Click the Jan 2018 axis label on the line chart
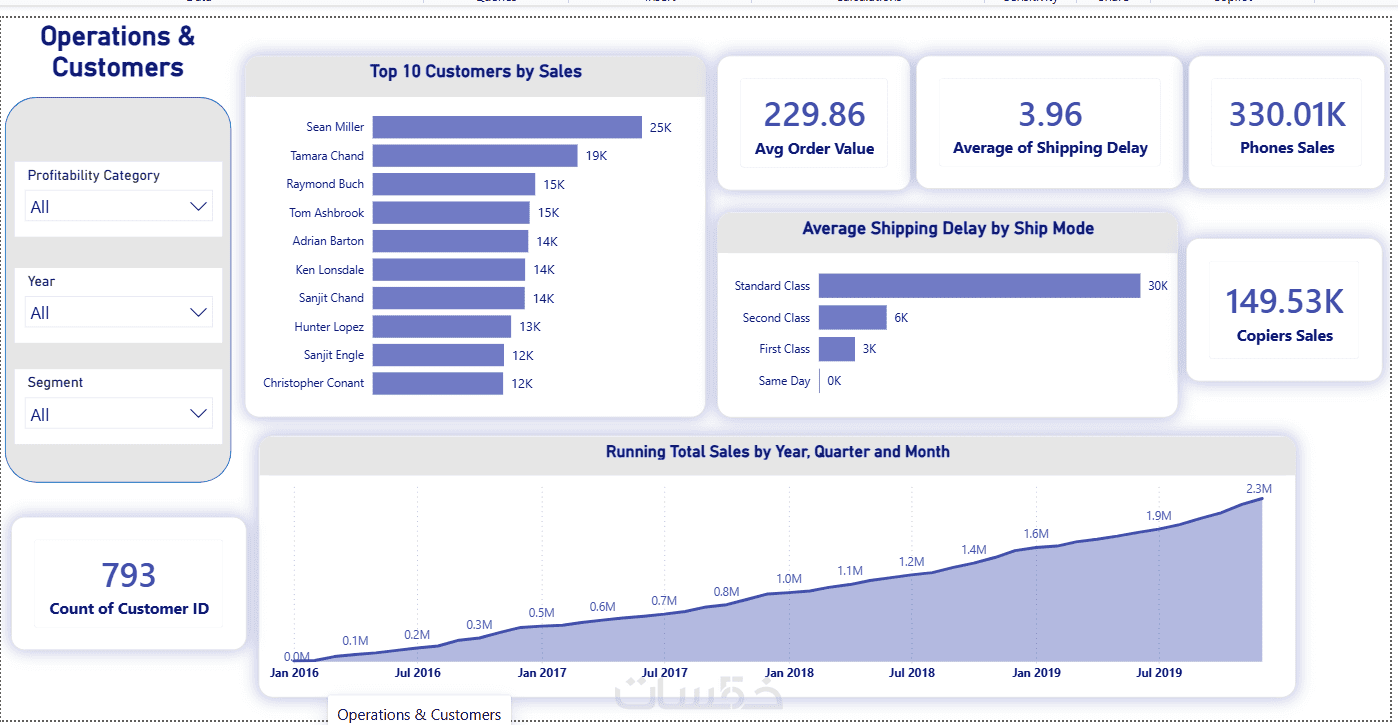Viewport: 1398px width, 725px height. tap(788, 673)
